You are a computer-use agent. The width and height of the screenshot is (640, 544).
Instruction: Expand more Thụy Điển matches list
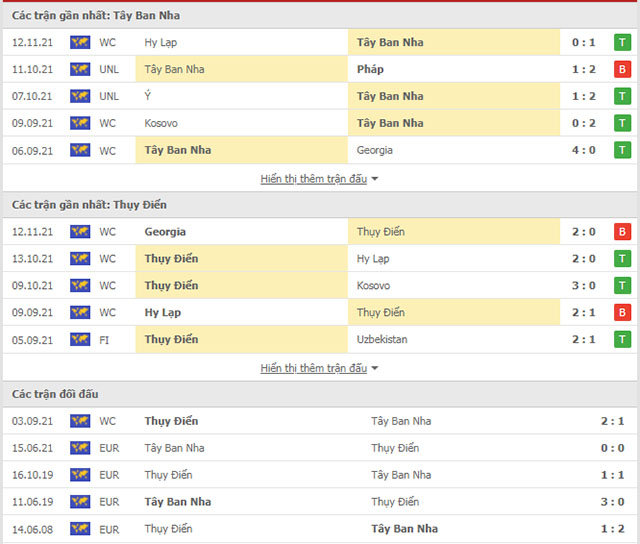click(319, 368)
